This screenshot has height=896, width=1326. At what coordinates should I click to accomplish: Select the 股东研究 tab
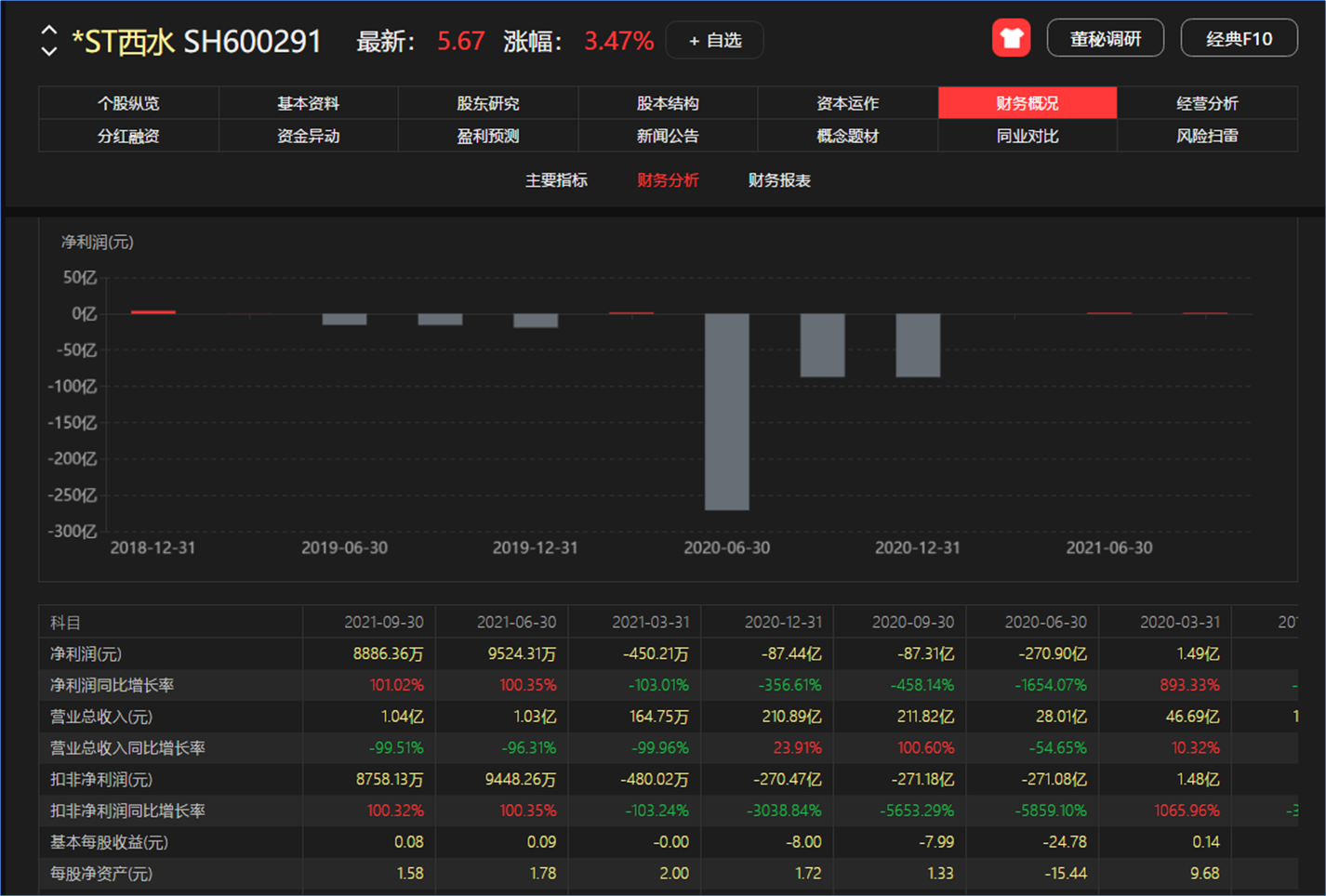pyautogui.click(x=488, y=103)
